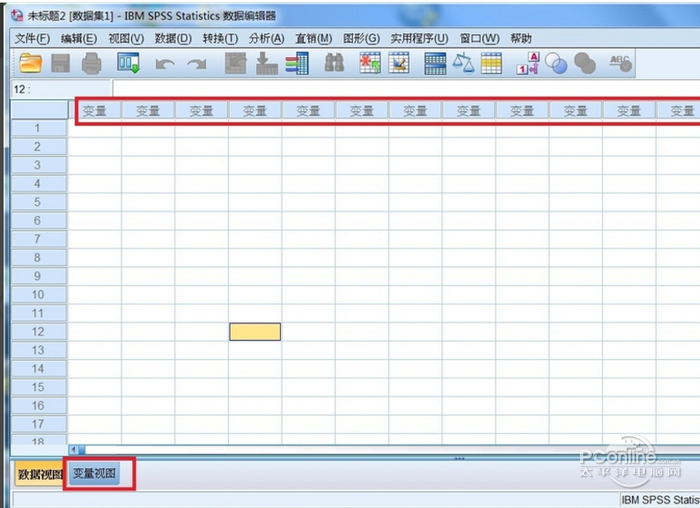The width and height of the screenshot is (700, 508).
Task: Select row header 3
Action: click(x=39, y=165)
